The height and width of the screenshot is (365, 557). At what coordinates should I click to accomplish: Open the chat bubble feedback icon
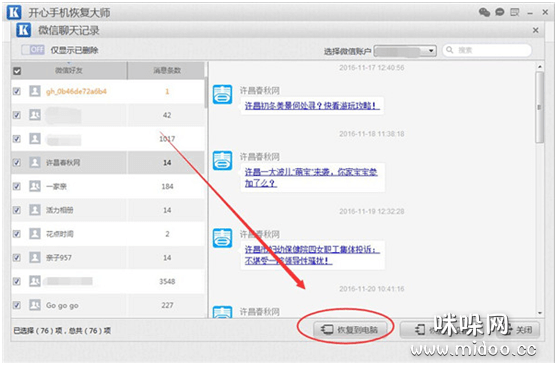[x=500, y=12]
